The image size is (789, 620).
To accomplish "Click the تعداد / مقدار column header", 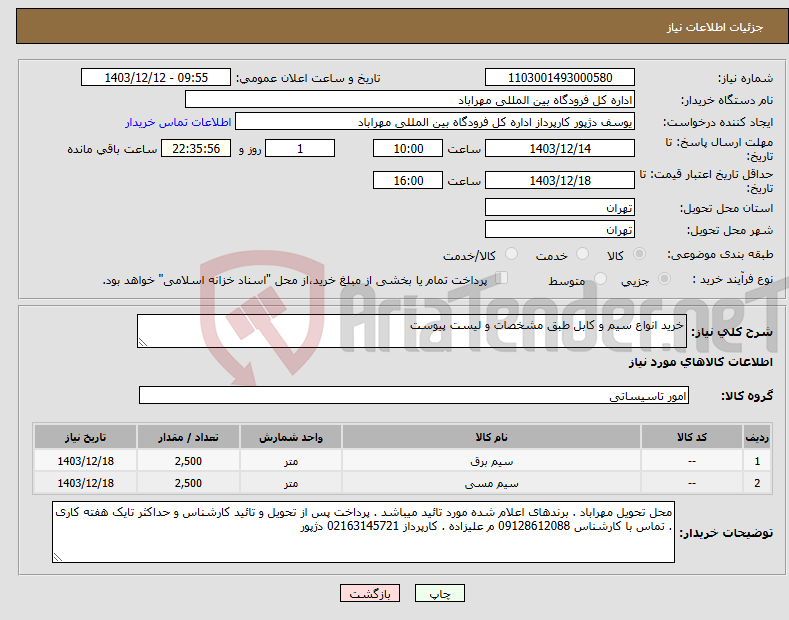I will pos(188,437).
